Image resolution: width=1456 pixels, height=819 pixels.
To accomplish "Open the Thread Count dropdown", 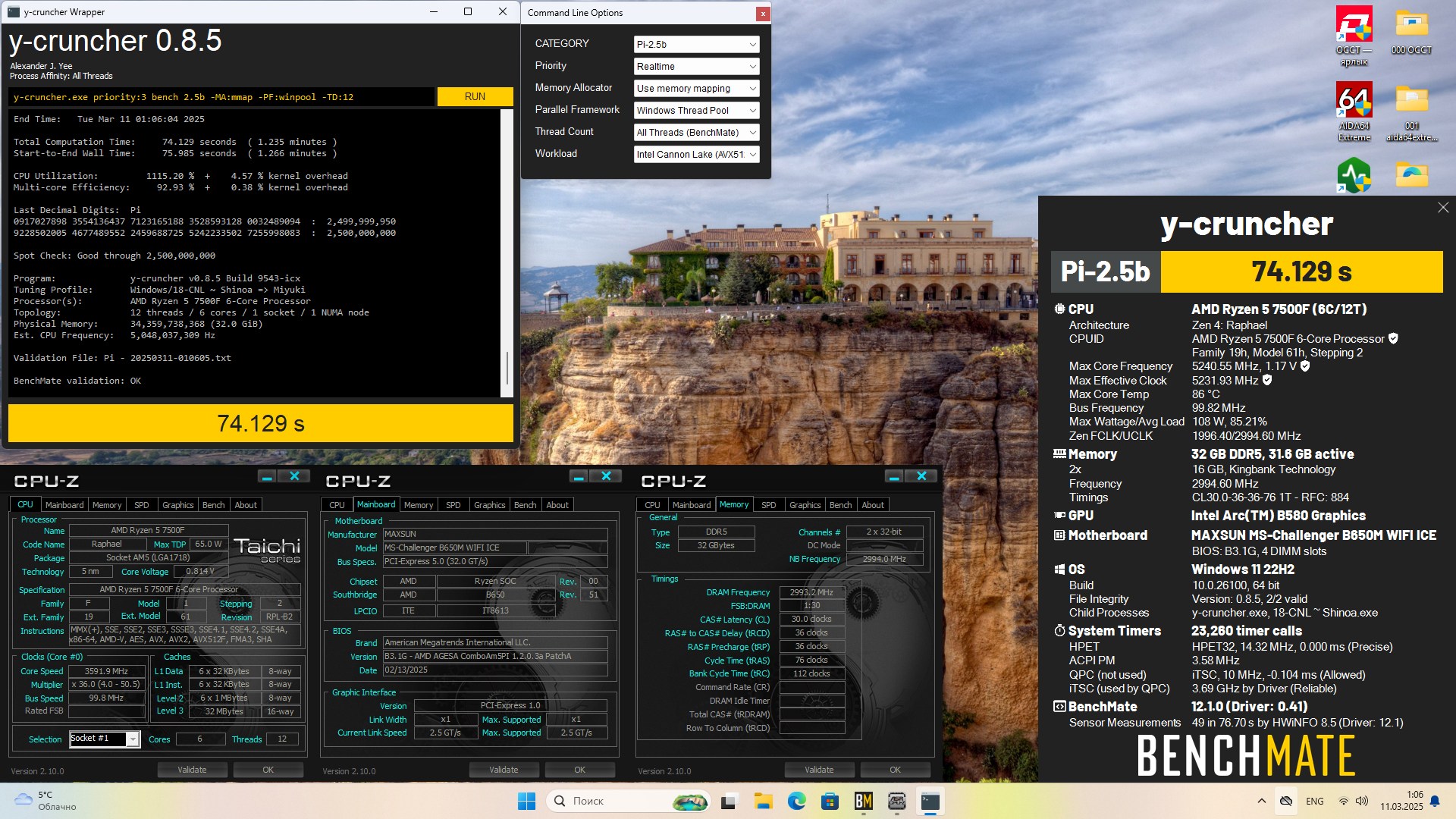I will (x=696, y=133).
